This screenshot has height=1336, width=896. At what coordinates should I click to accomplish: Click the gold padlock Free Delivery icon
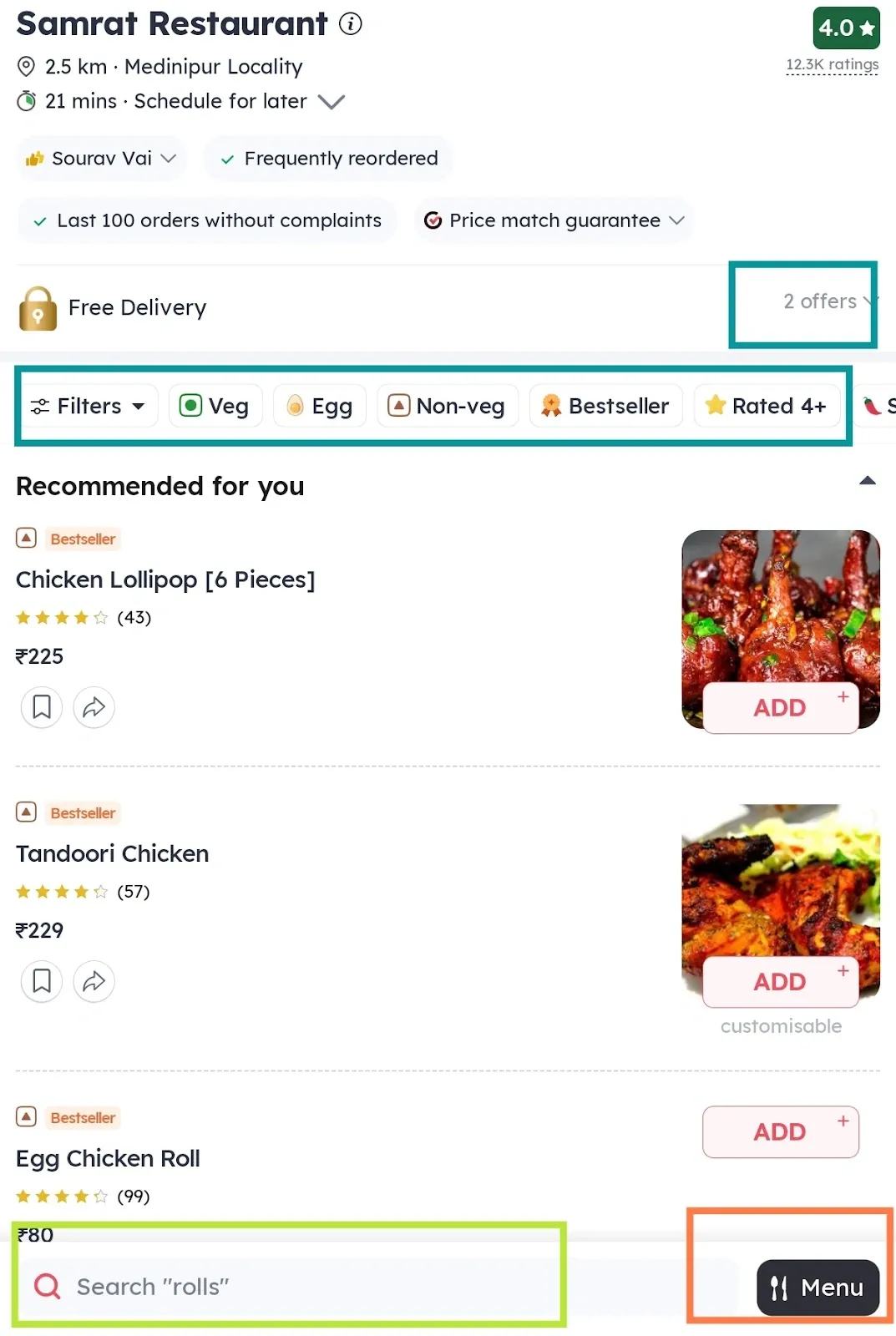(x=37, y=307)
